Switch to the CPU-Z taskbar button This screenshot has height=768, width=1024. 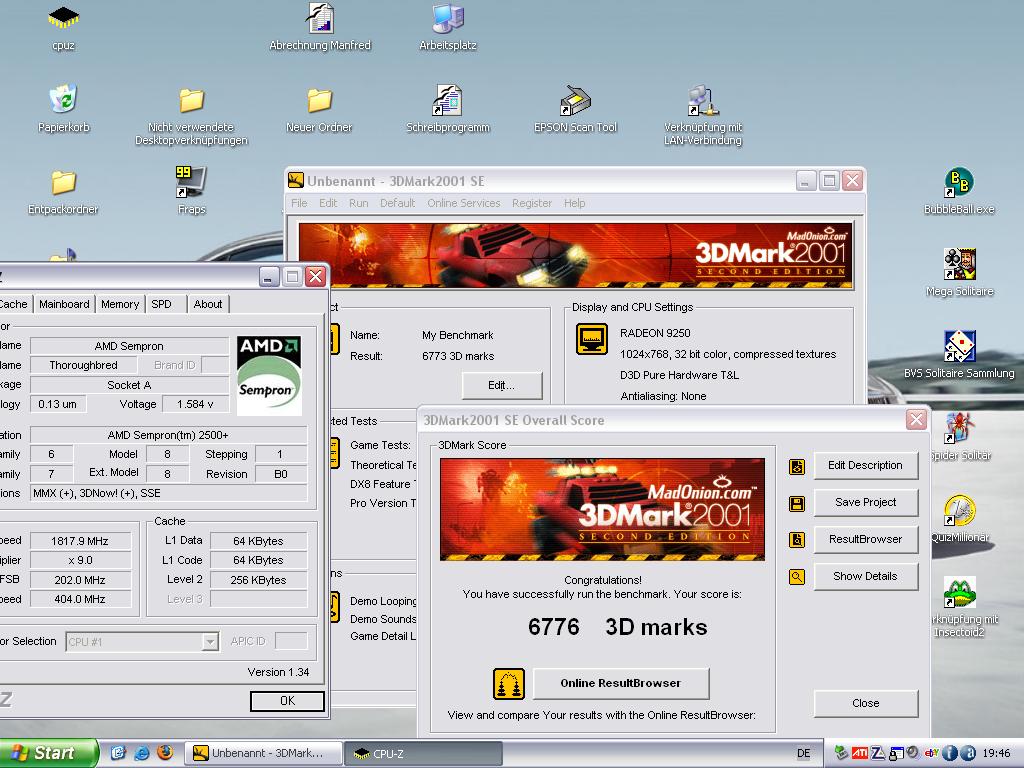(x=423, y=754)
